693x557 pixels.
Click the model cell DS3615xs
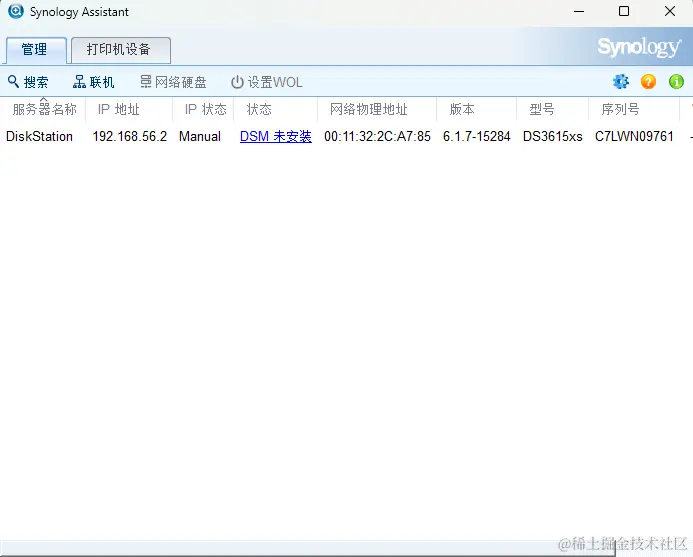552,137
